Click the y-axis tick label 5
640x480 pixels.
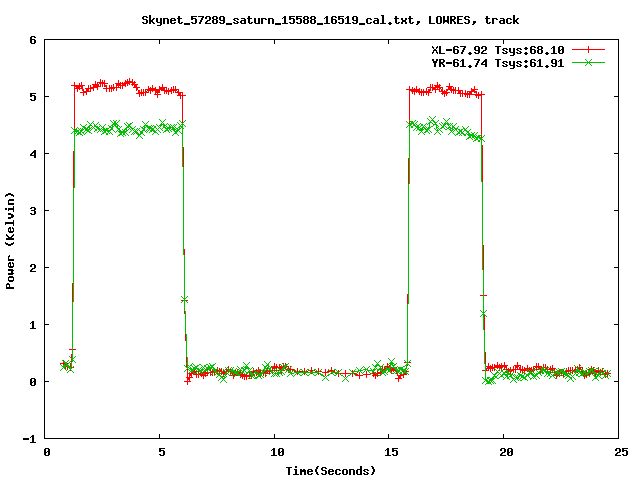33,97
